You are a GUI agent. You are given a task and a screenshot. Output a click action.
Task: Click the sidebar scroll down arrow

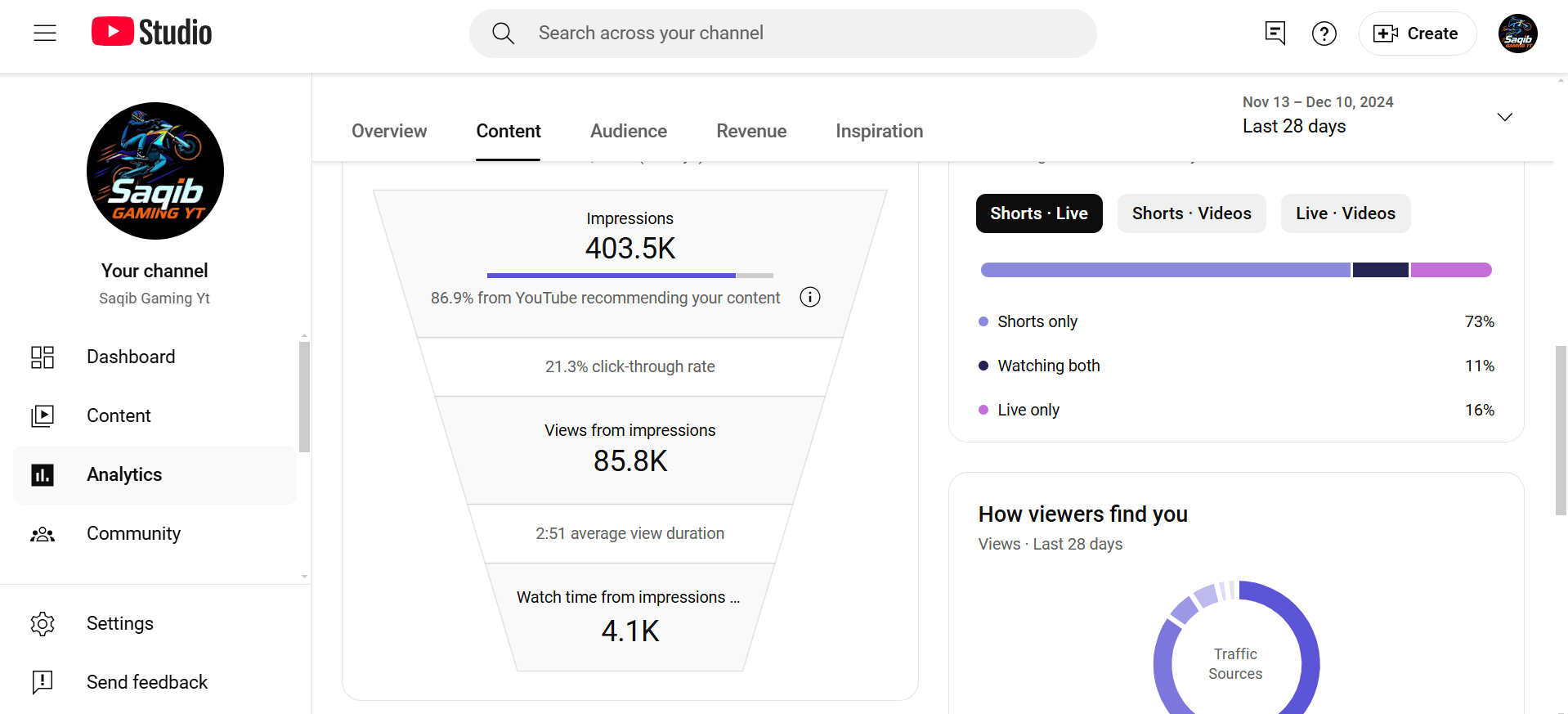[x=304, y=577]
